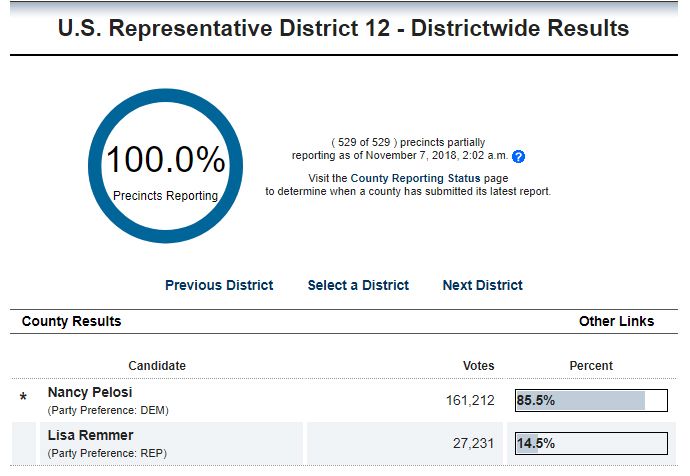Select candidate name Lisa Remmer
690x476 pixels.
point(90,435)
